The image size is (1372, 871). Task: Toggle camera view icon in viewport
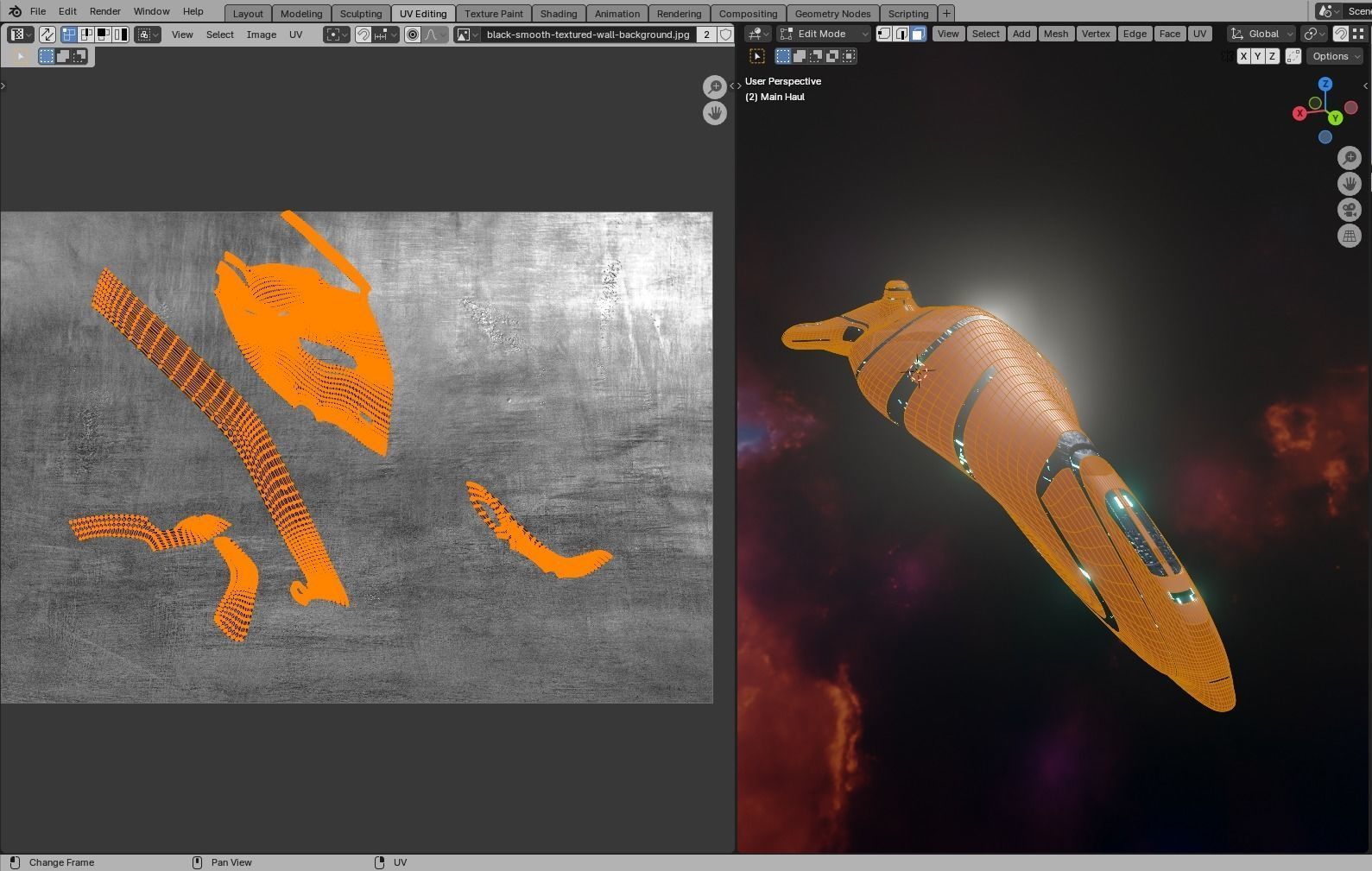(1349, 210)
